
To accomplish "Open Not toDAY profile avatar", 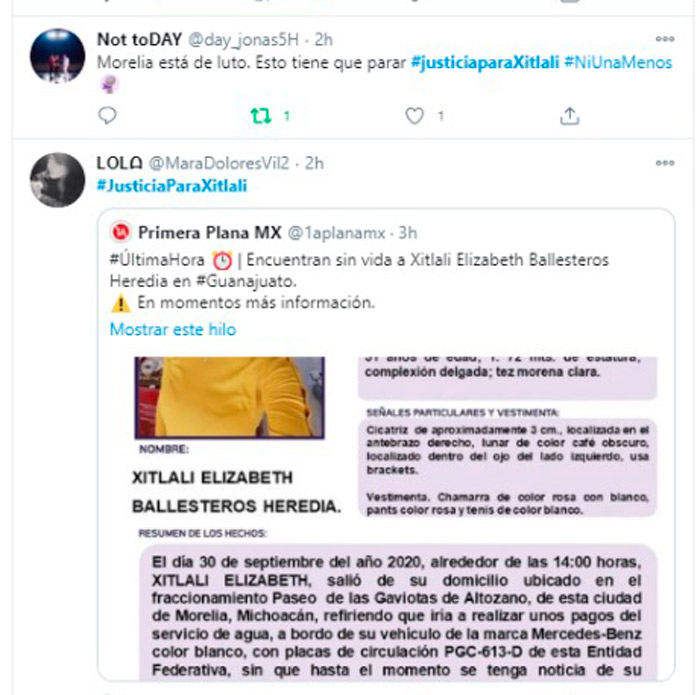I will tap(57, 56).
